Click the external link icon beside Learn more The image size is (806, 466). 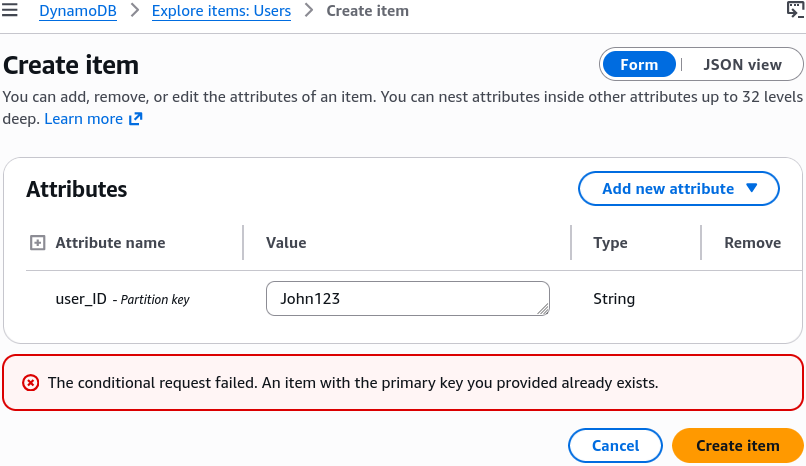[135, 119]
